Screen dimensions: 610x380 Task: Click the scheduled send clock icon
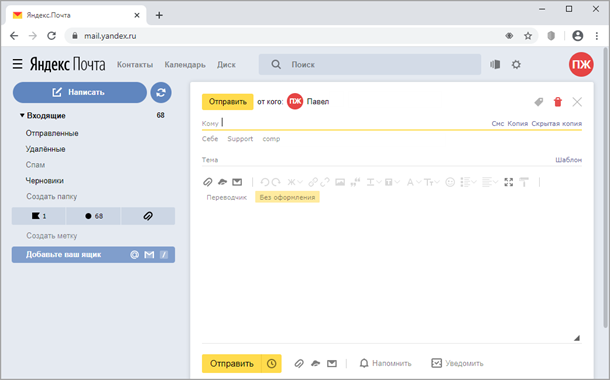pyautogui.click(x=272, y=364)
